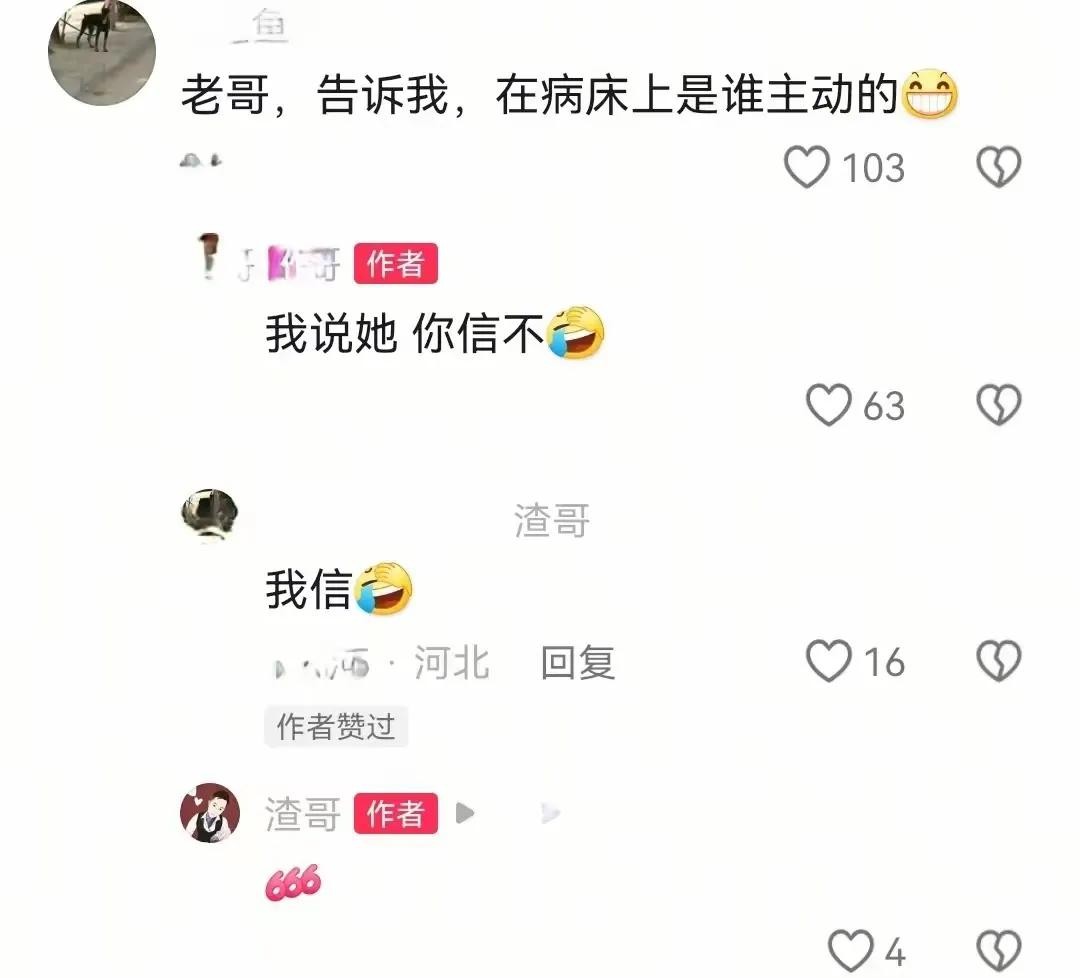Tap the 作者 badge beside 渣哥 name

[395, 813]
